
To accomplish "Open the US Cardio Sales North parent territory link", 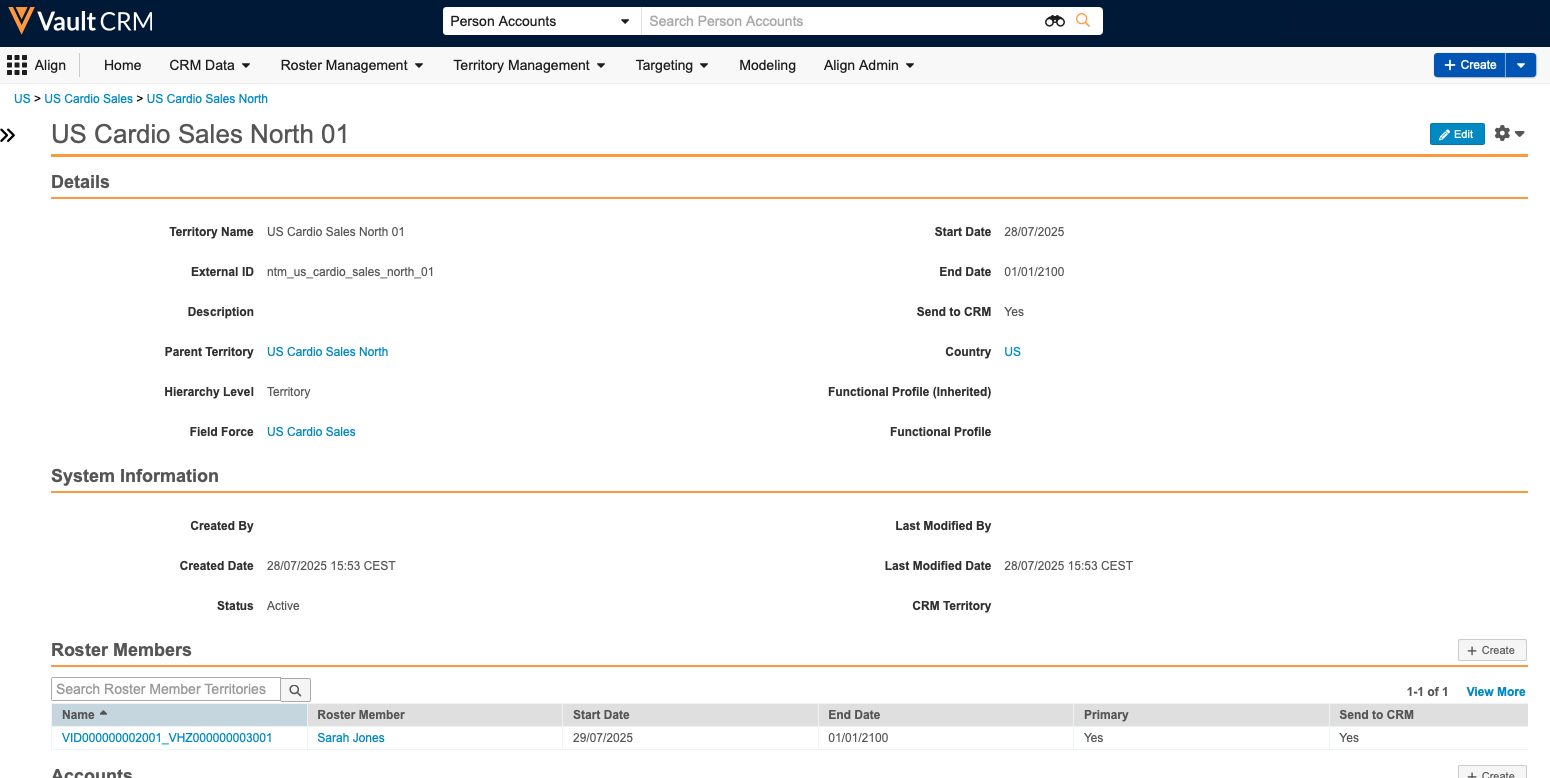I will [x=327, y=352].
